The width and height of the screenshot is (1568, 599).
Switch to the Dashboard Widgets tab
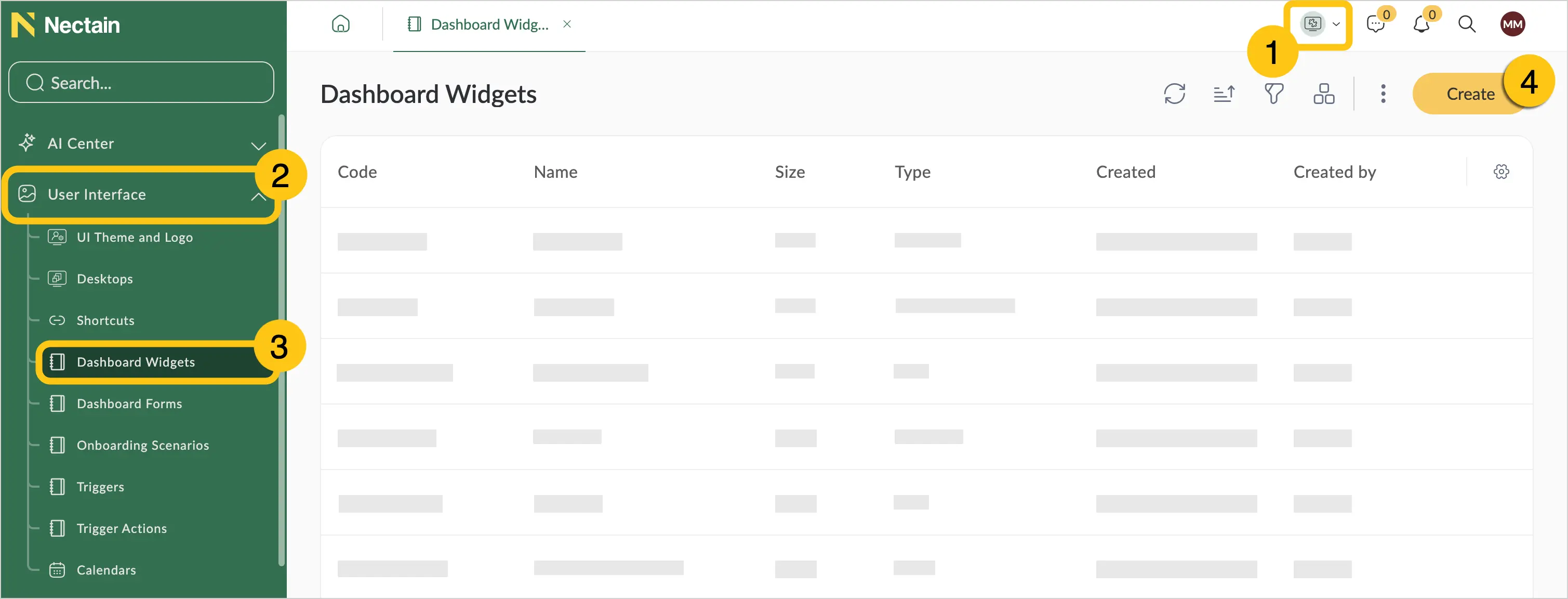coord(480,24)
